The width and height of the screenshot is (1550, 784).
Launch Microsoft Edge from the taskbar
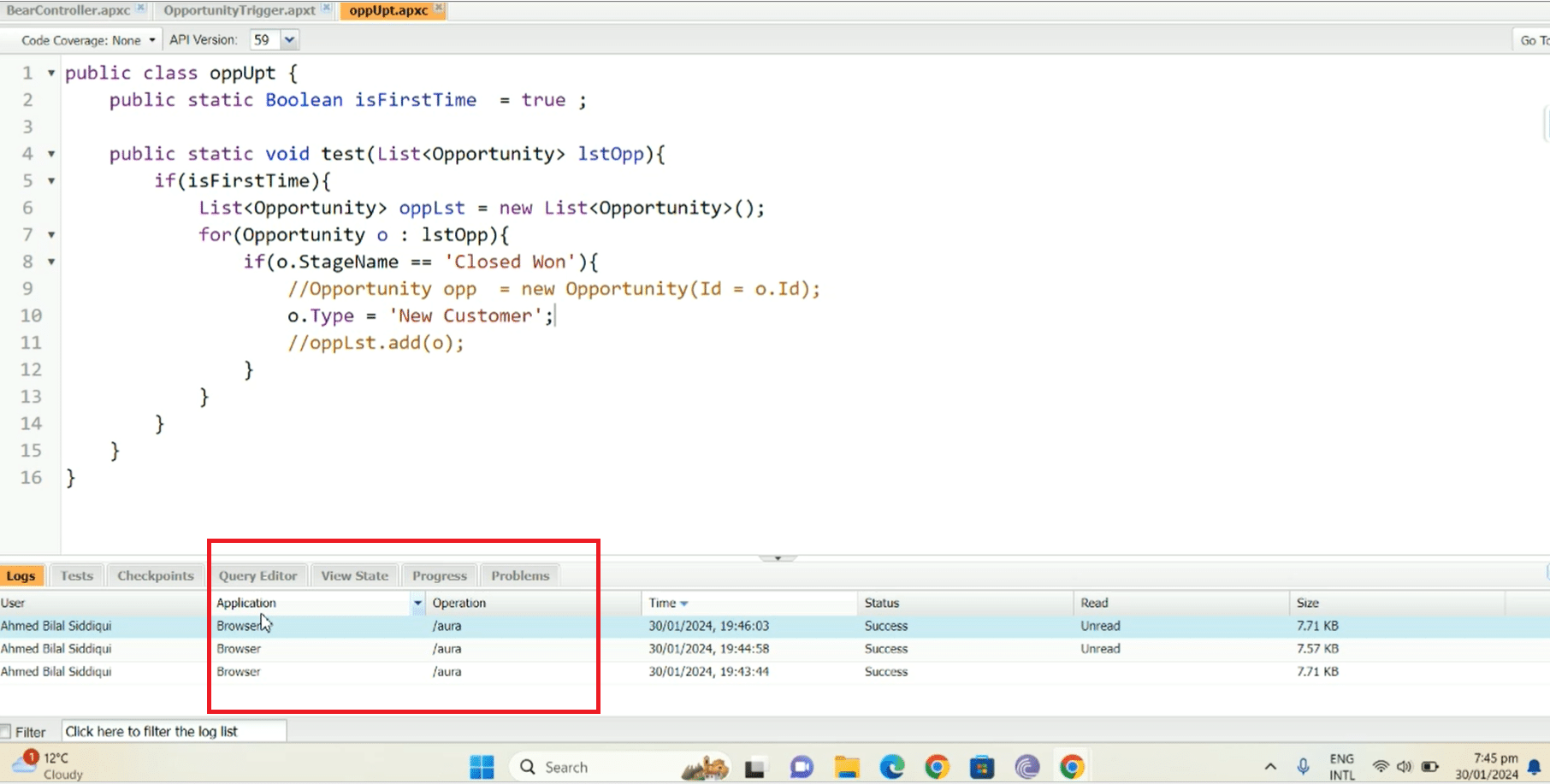point(892,767)
